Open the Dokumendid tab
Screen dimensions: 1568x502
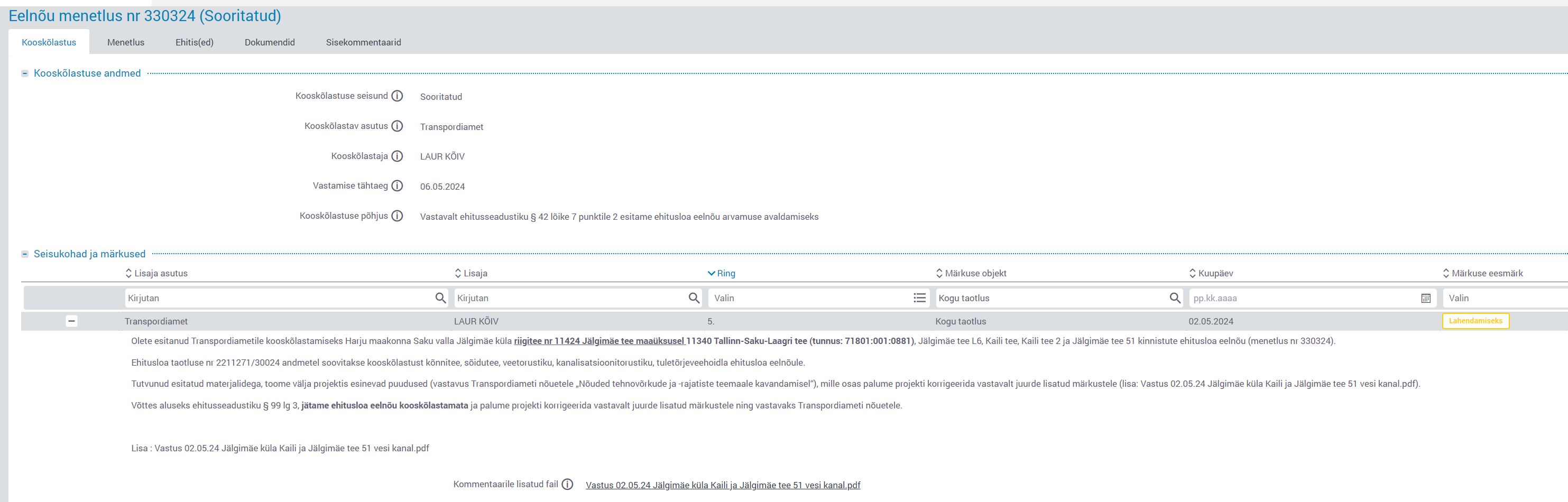click(x=270, y=42)
